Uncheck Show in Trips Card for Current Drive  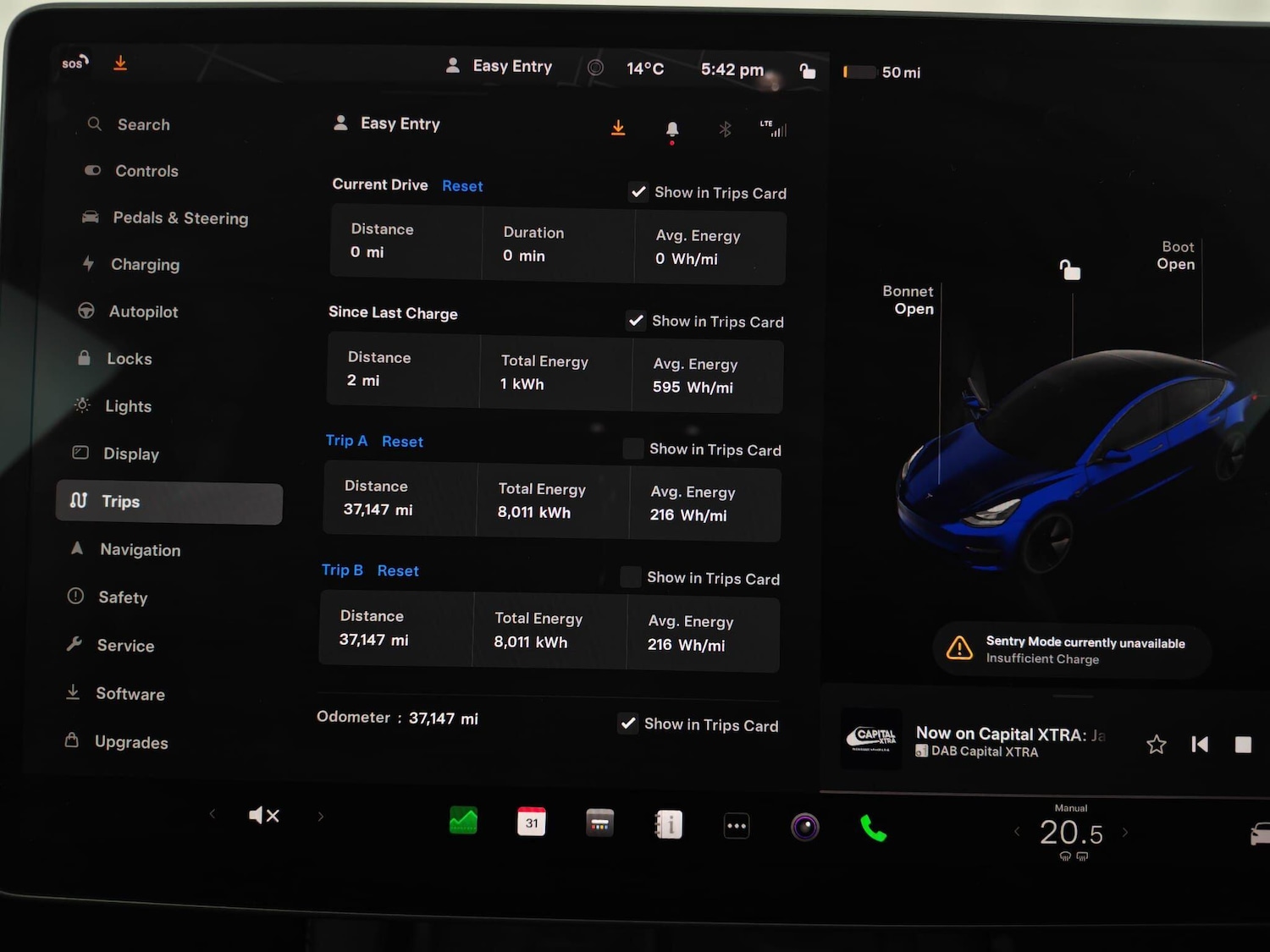[638, 191]
